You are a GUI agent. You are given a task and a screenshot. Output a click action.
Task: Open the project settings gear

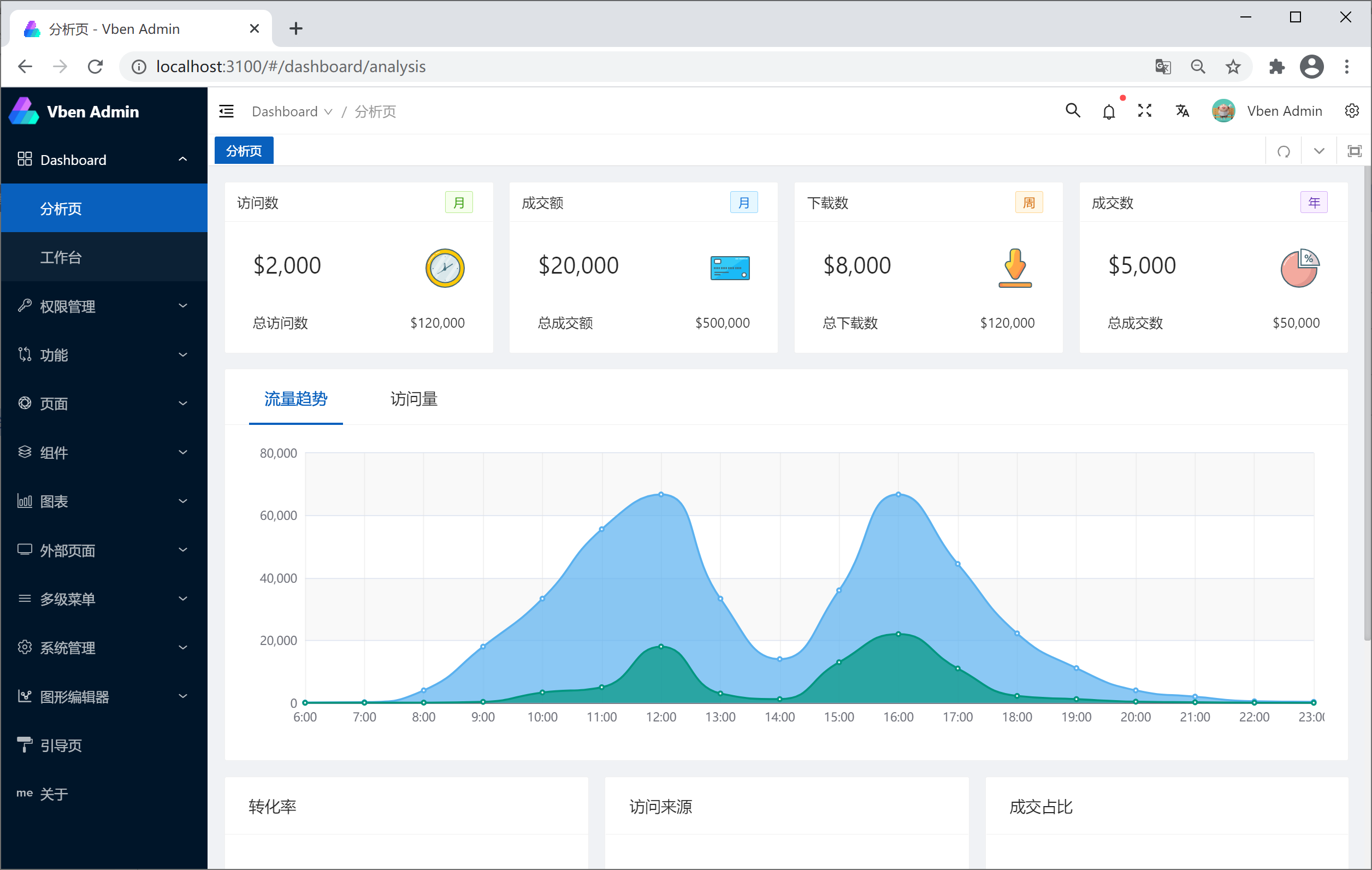[1351, 110]
